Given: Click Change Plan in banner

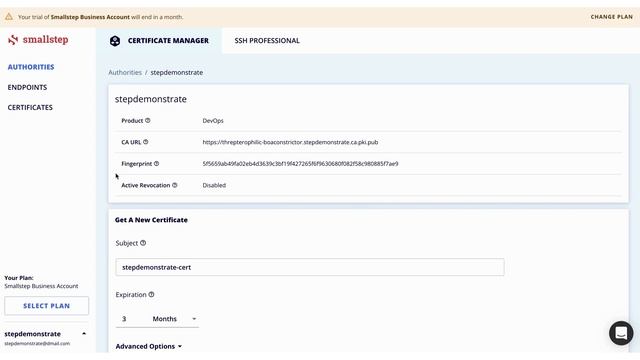Looking at the screenshot, I should pos(611,17).
